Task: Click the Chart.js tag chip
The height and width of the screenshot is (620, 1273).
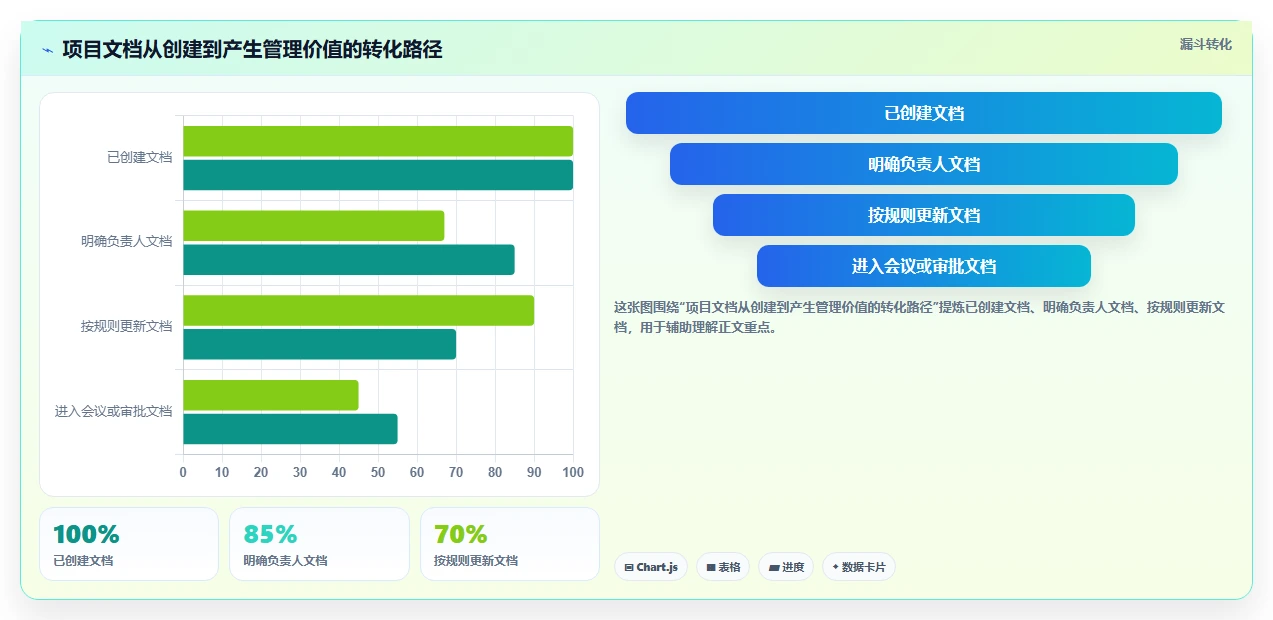Action: click(x=651, y=567)
